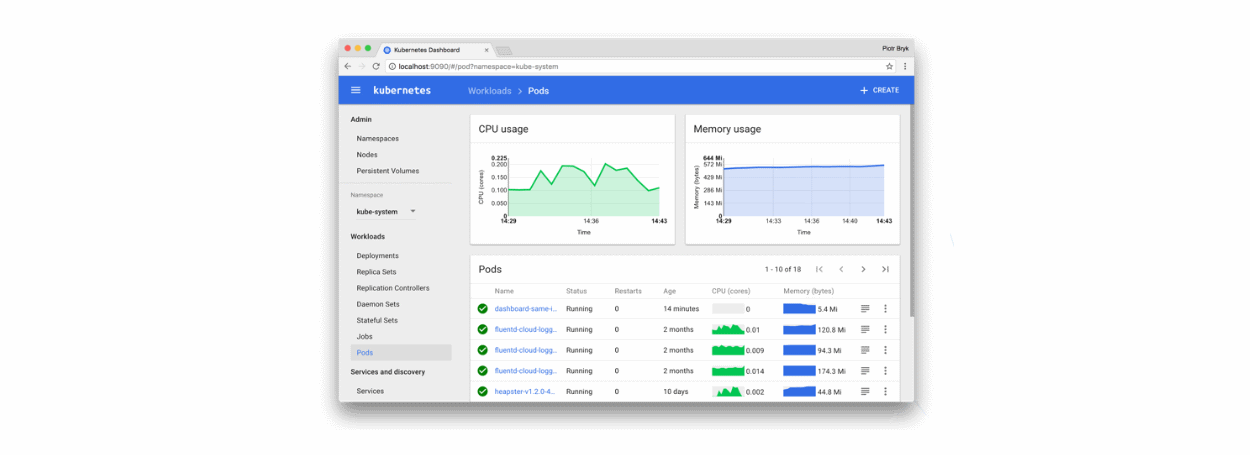The width and height of the screenshot is (1250, 455).
Task: Go back with the browser back arrow
Action: tap(348, 66)
